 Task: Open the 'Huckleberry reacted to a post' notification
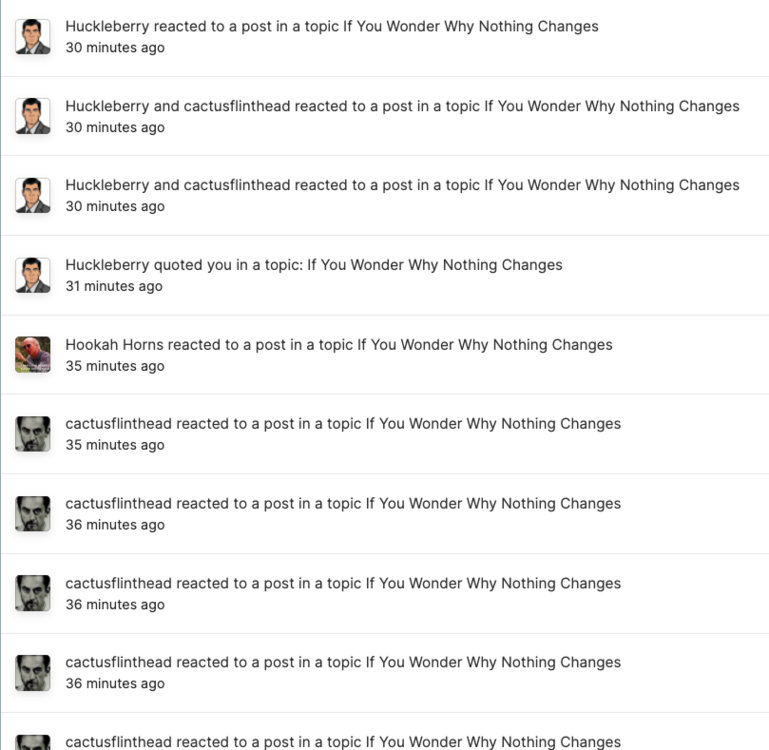point(331,26)
